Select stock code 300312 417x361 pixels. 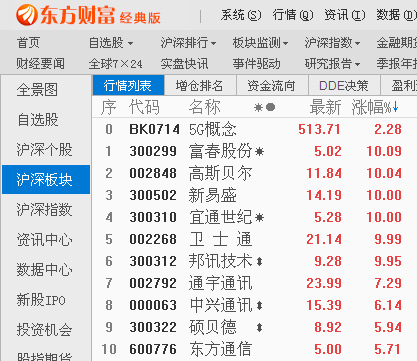click(153, 261)
